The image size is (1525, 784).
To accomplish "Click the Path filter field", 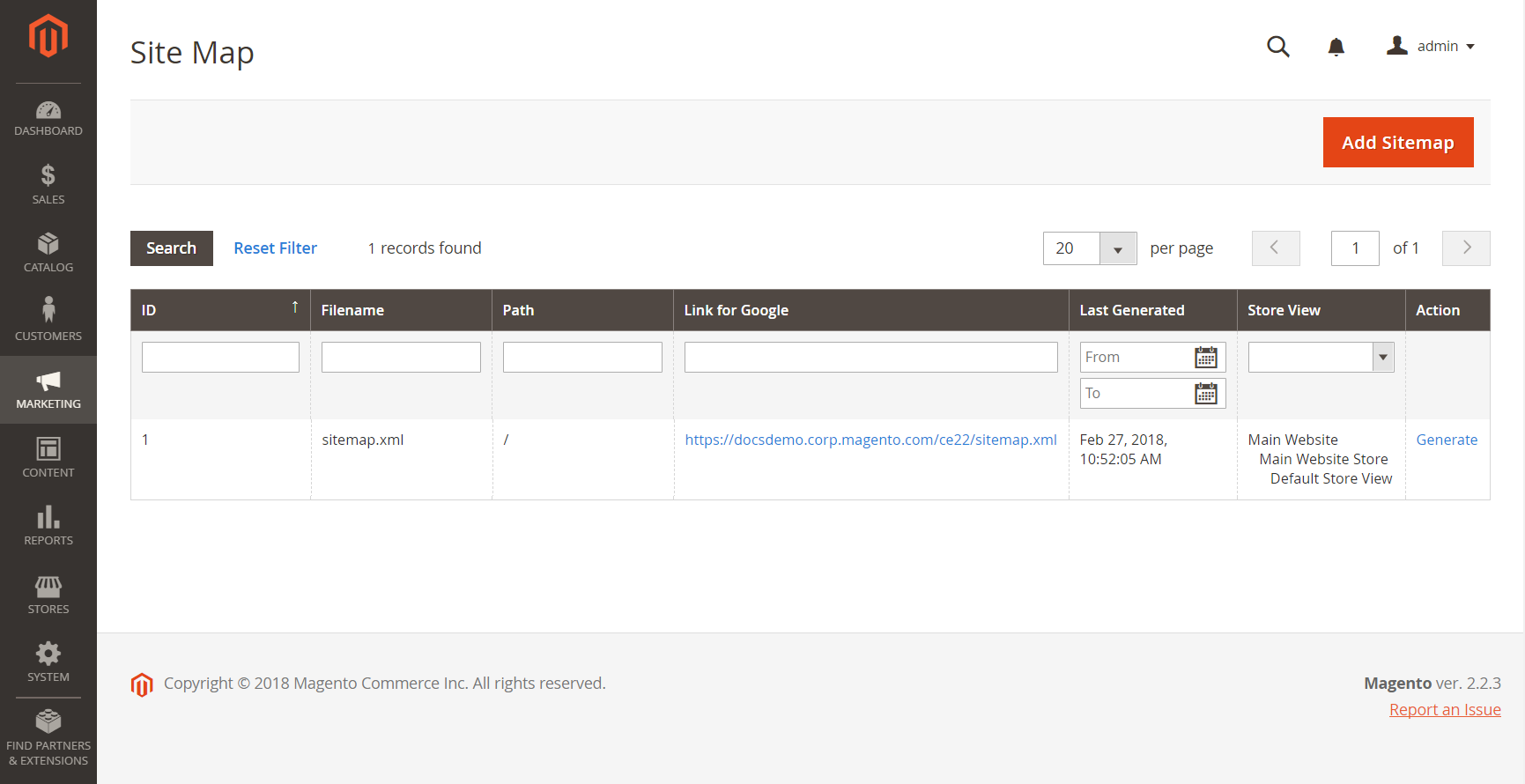I will (x=582, y=357).
